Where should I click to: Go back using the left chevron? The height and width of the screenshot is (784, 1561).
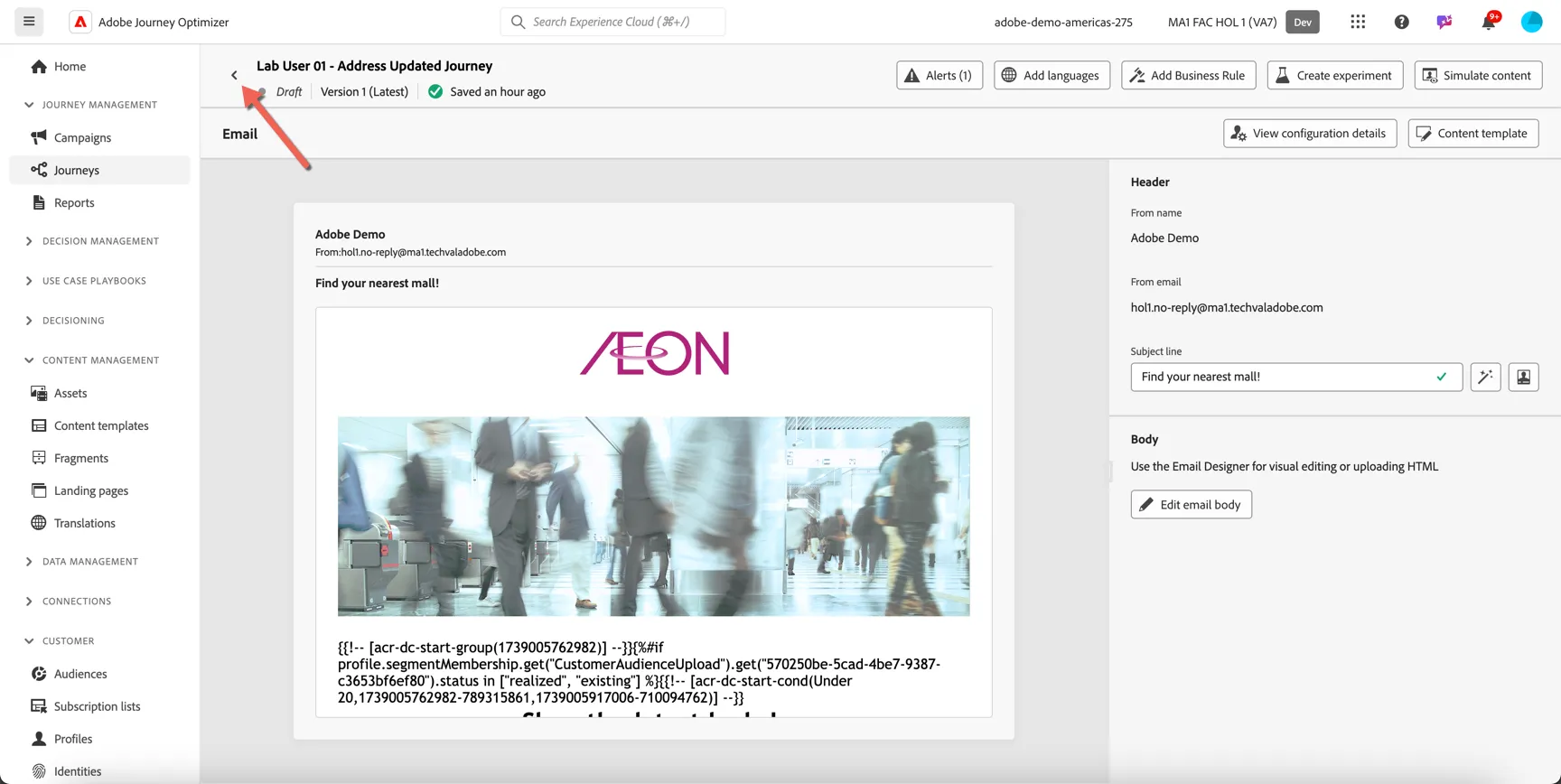tap(234, 75)
